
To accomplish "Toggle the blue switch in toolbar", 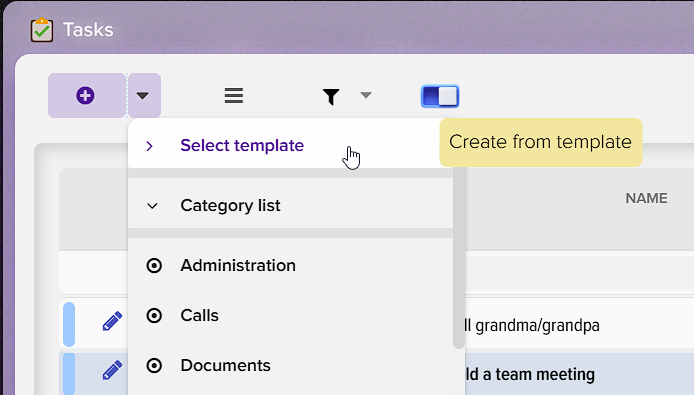I will 440,96.
